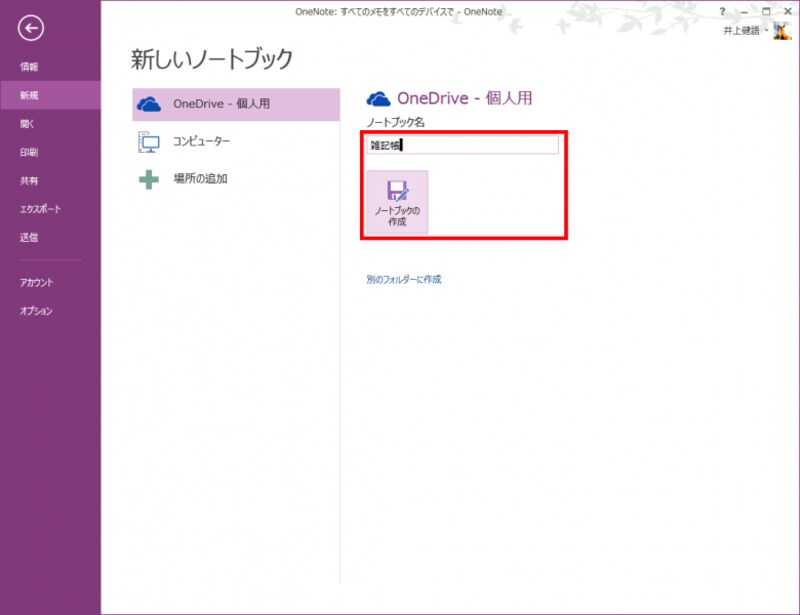Open the アカウント page

tap(36, 282)
